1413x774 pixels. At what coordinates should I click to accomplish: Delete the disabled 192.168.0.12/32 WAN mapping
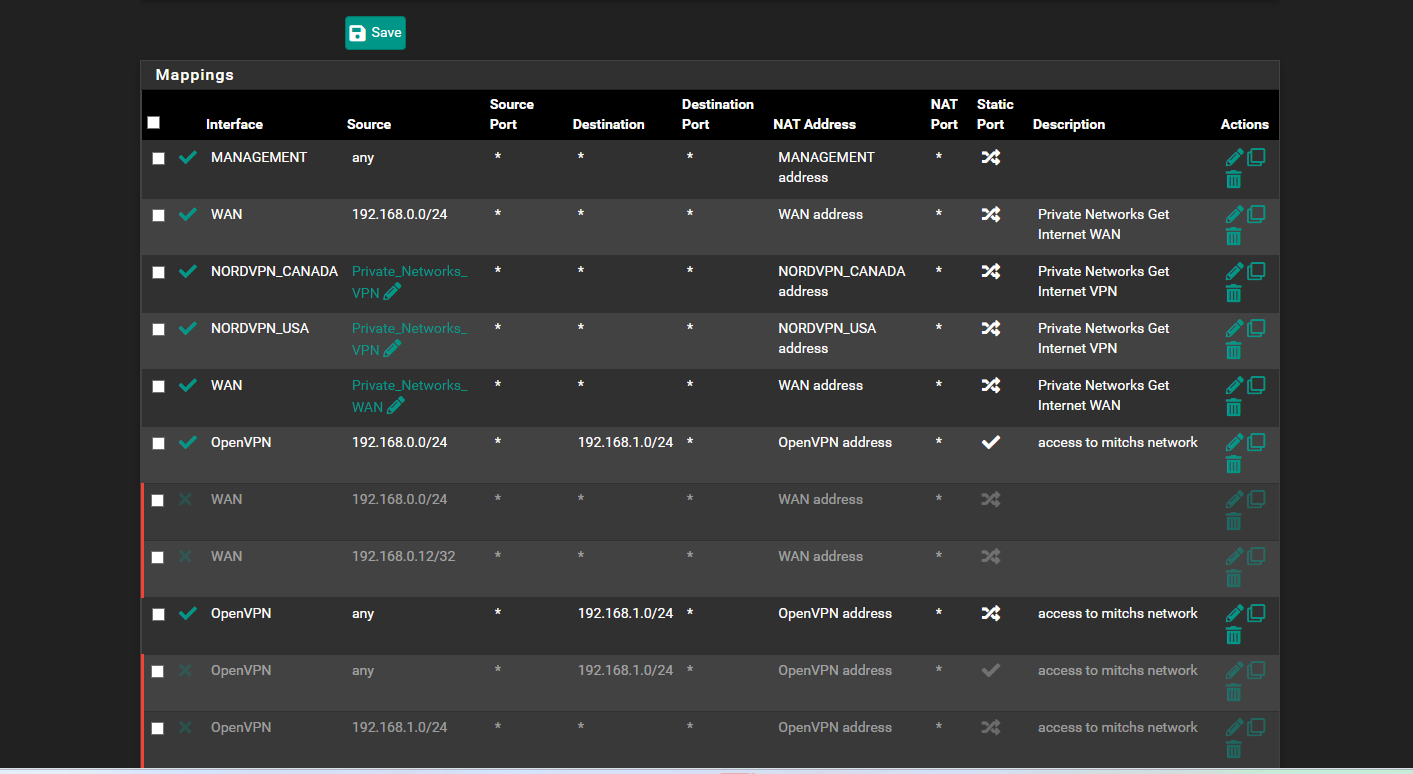coord(1234,579)
